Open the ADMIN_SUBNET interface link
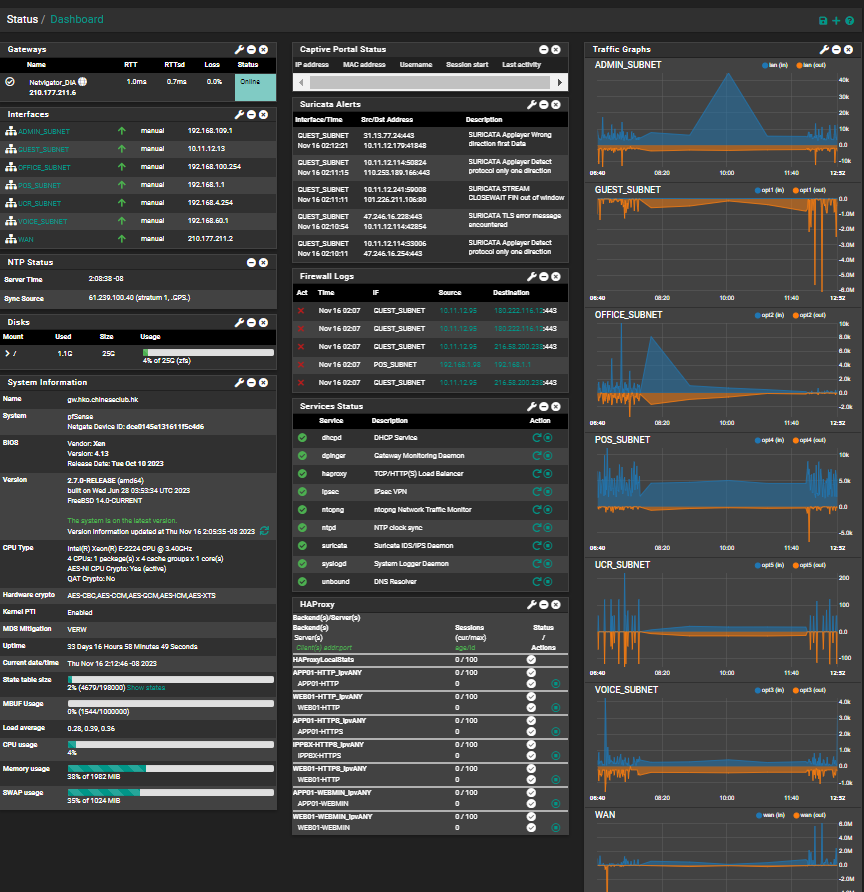864x892 pixels. [44, 131]
